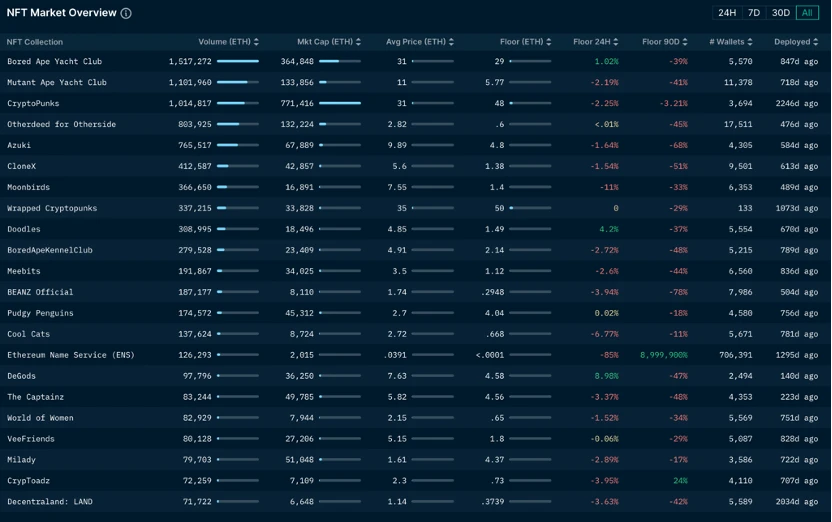Click the Deployed column sort arrows
Viewport: 832px width, 522px height.
(816, 42)
